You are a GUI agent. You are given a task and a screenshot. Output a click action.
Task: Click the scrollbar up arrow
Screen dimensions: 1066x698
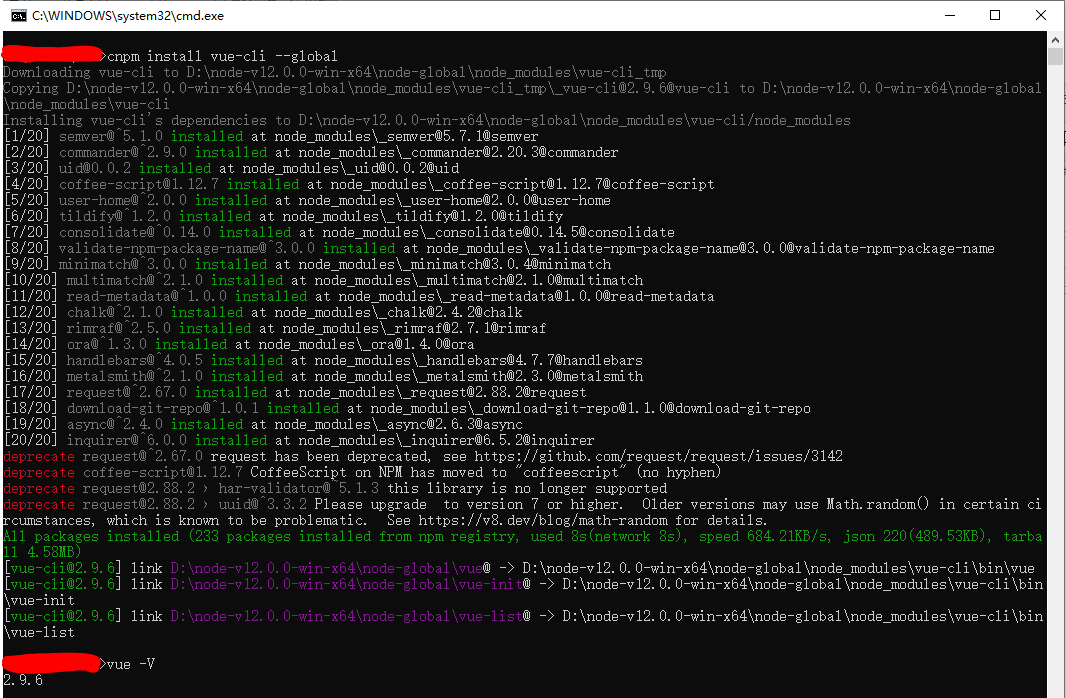1055,38
